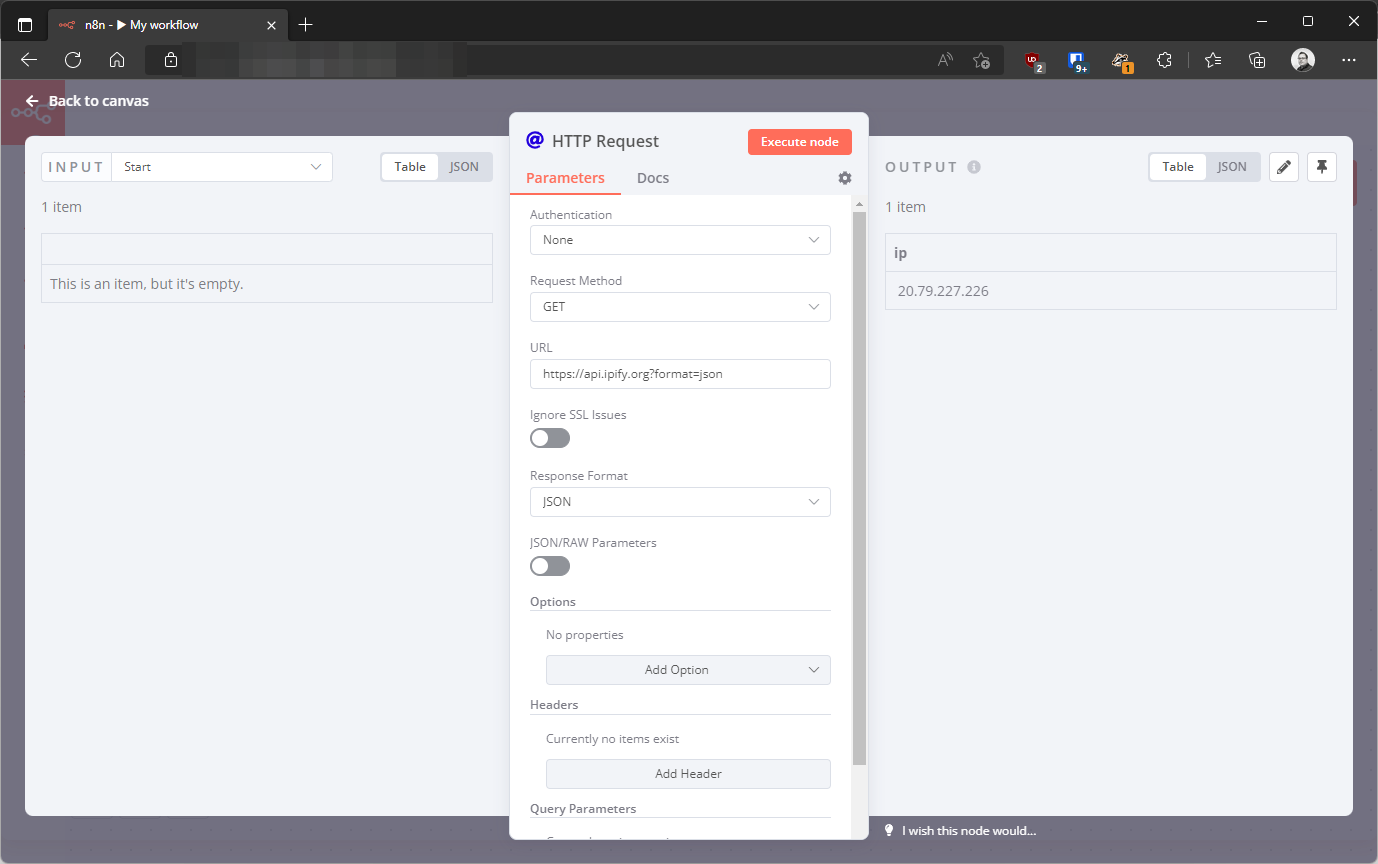Image resolution: width=1378 pixels, height=864 pixels.
Task: Open the Request Method dropdown
Action: click(x=680, y=307)
